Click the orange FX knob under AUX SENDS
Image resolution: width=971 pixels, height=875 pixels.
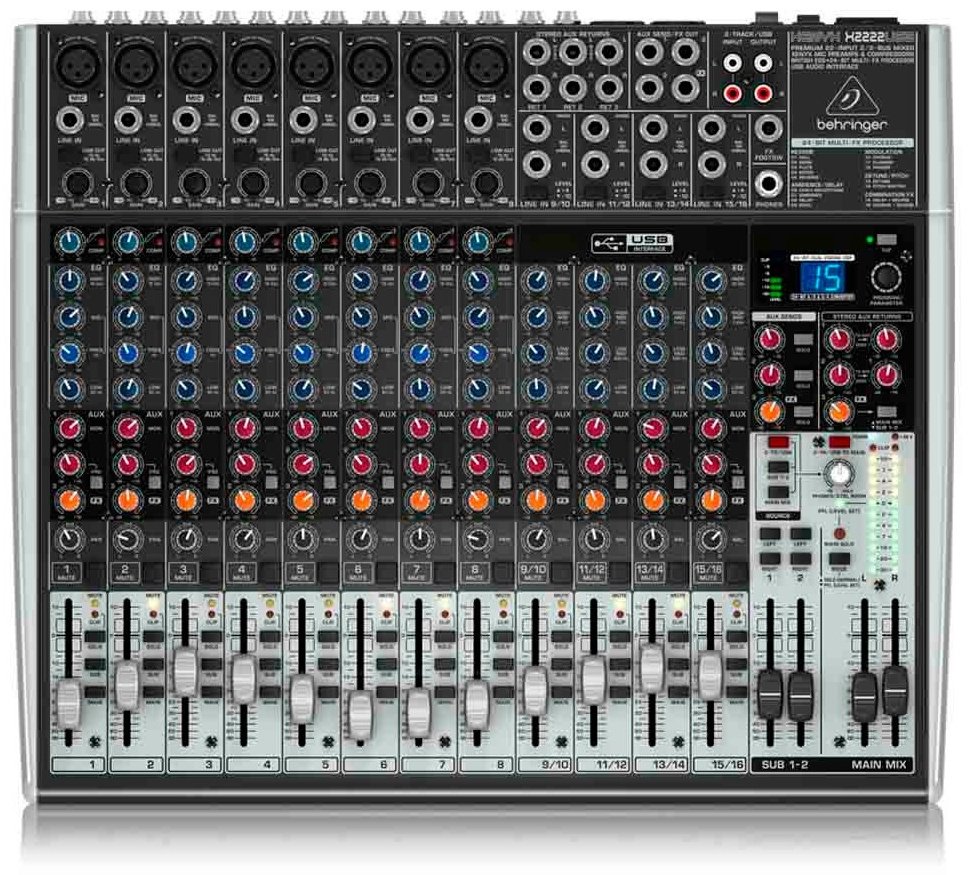point(770,411)
